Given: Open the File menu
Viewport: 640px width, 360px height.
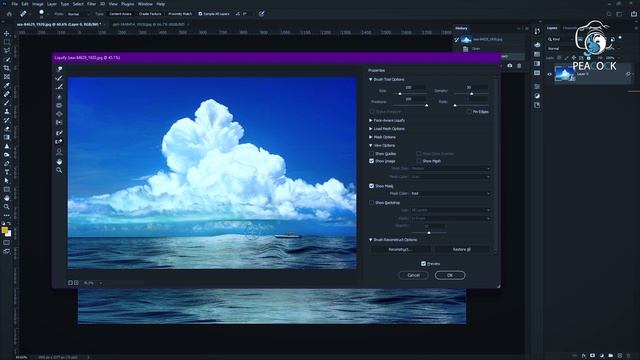Looking at the screenshot, I should [14, 4].
